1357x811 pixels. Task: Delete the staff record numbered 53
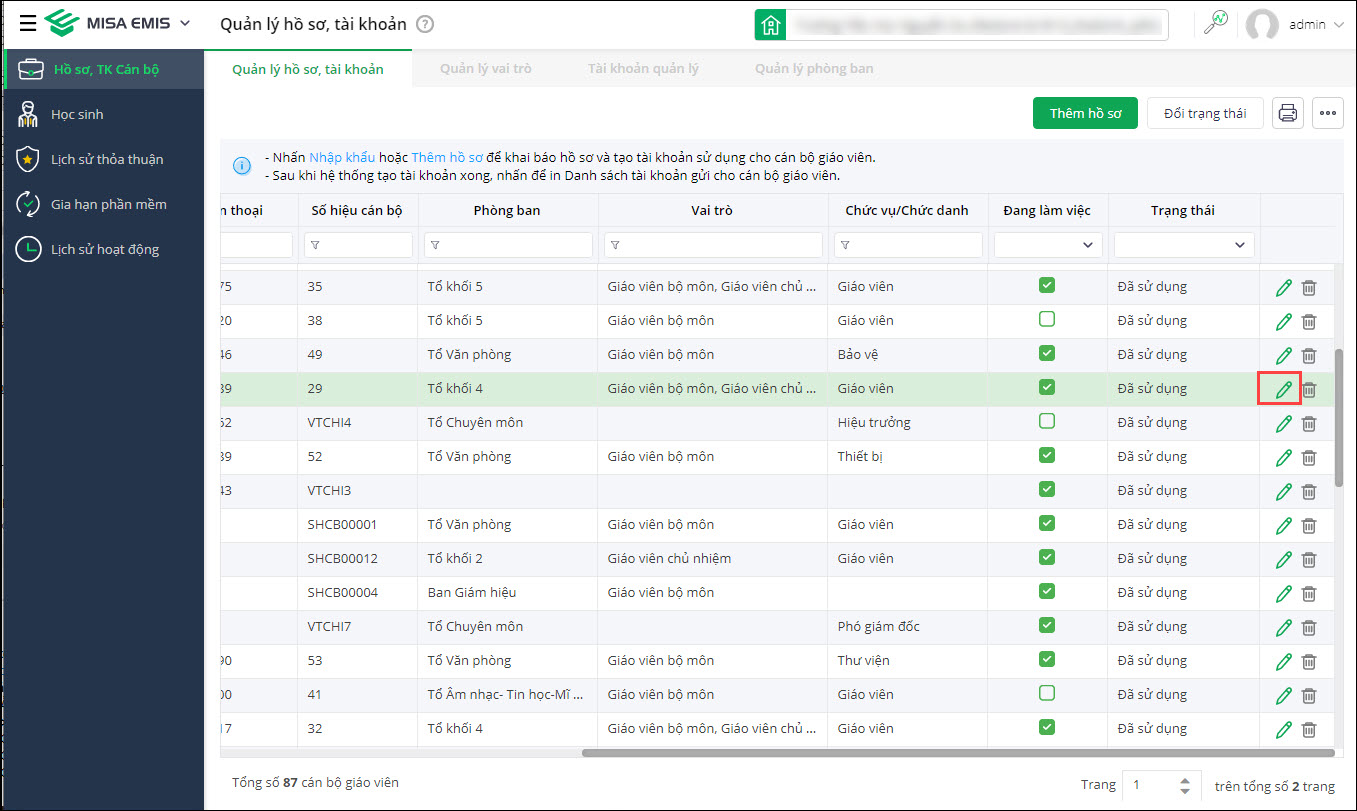coord(1308,662)
